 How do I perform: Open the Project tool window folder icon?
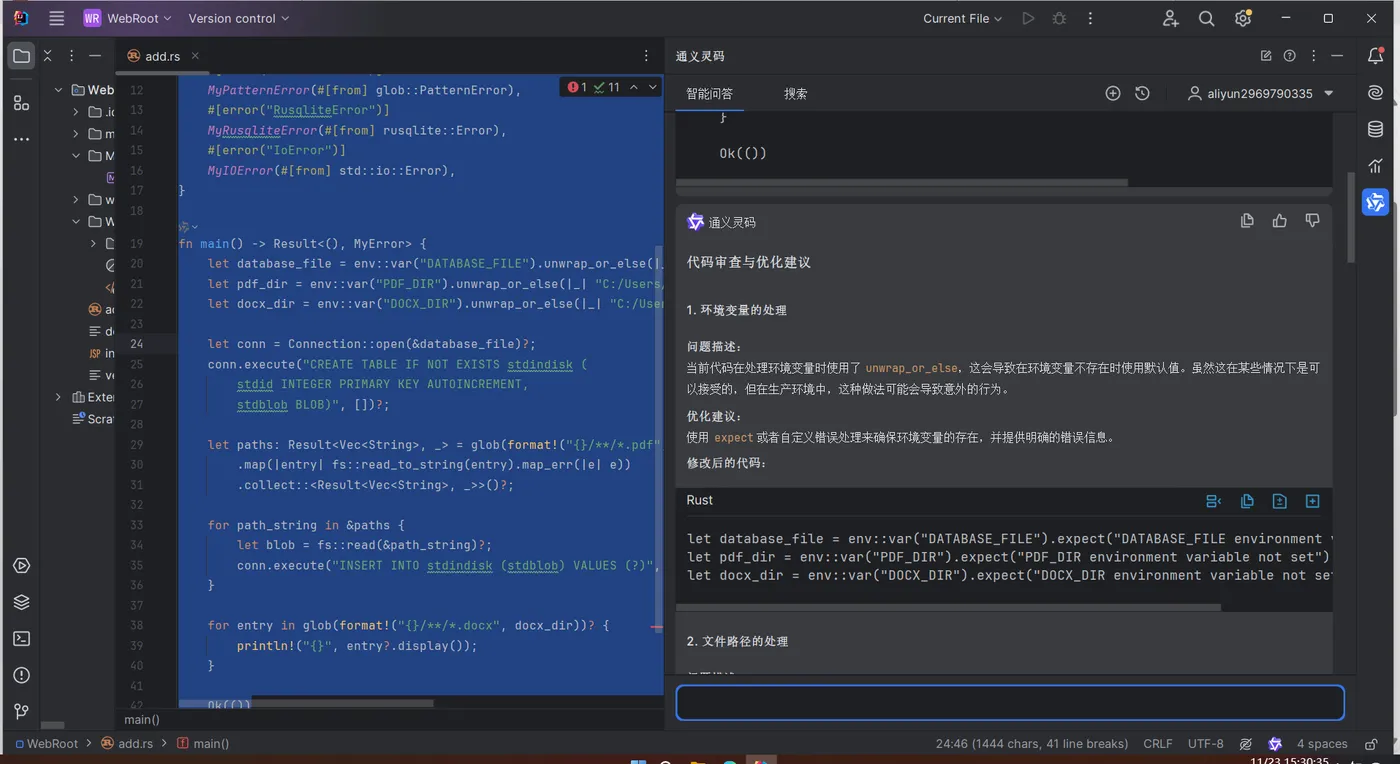(x=21, y=56)
